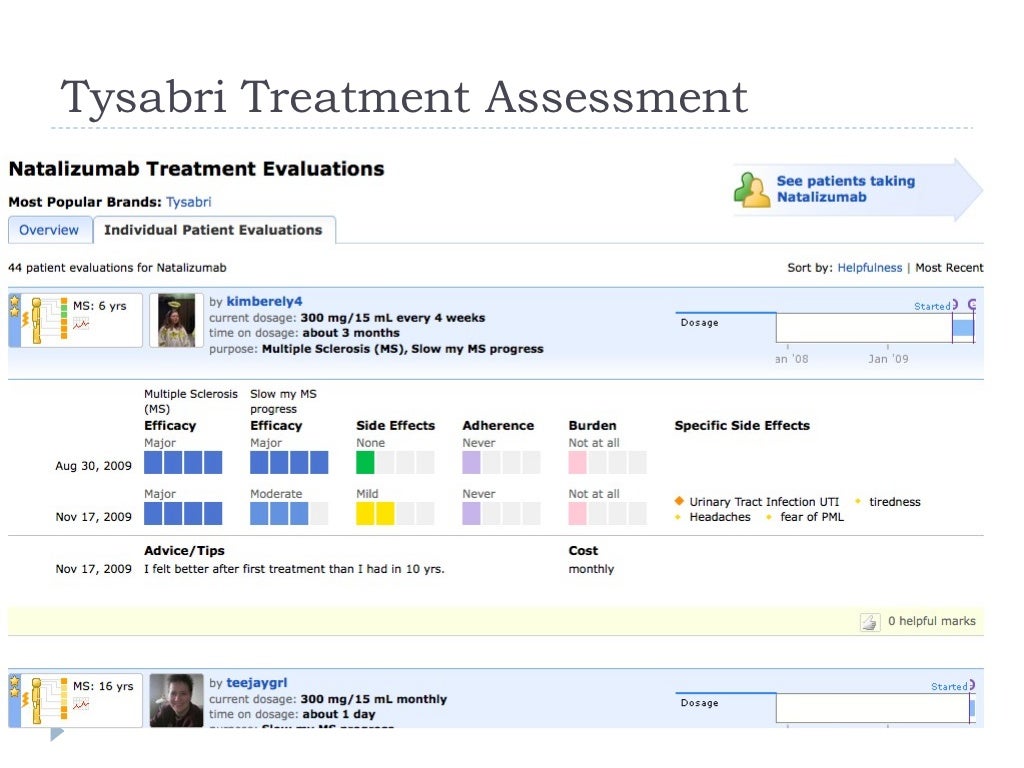Click Urinary Tract Infection UTI side effect
Image resolution: width=1024 pixels, height=768 pixels.
tap(764, 502)
